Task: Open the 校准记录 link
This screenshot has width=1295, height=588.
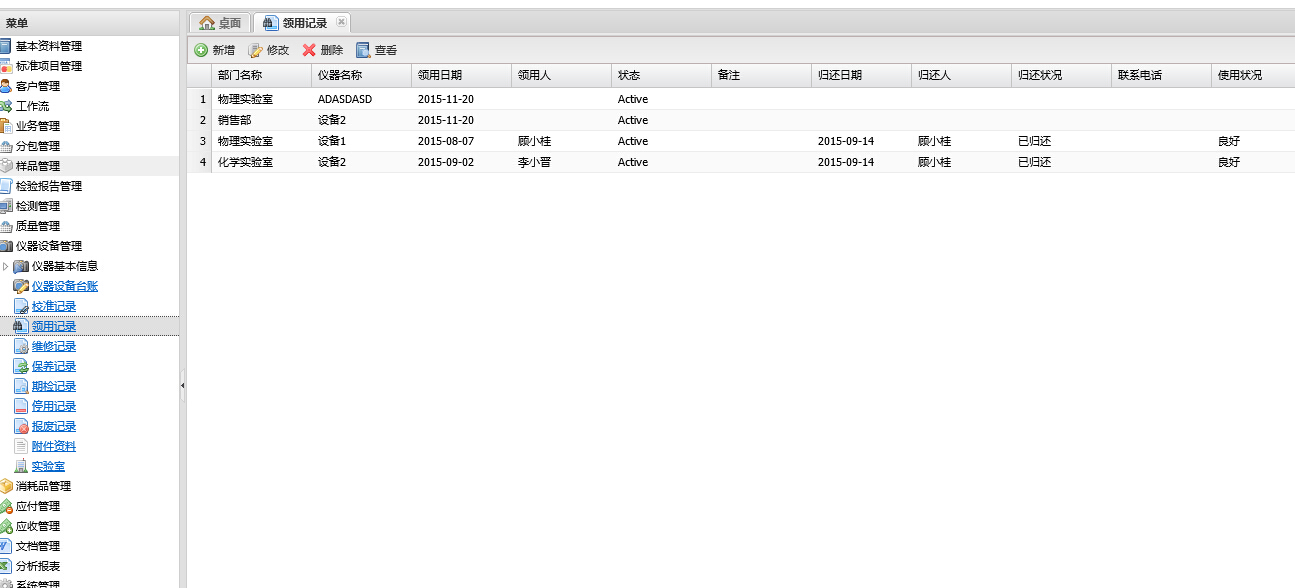Action: pyautogui.click(x=53, y=306)
